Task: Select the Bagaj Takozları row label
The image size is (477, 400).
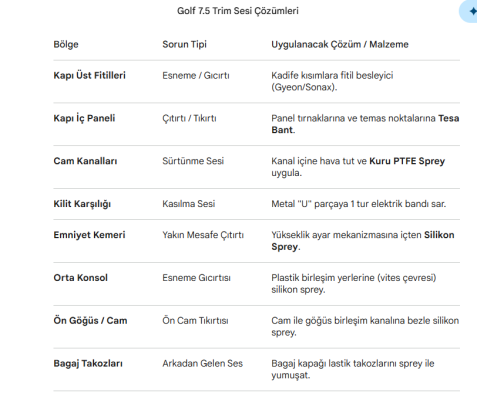Action: 88,363
